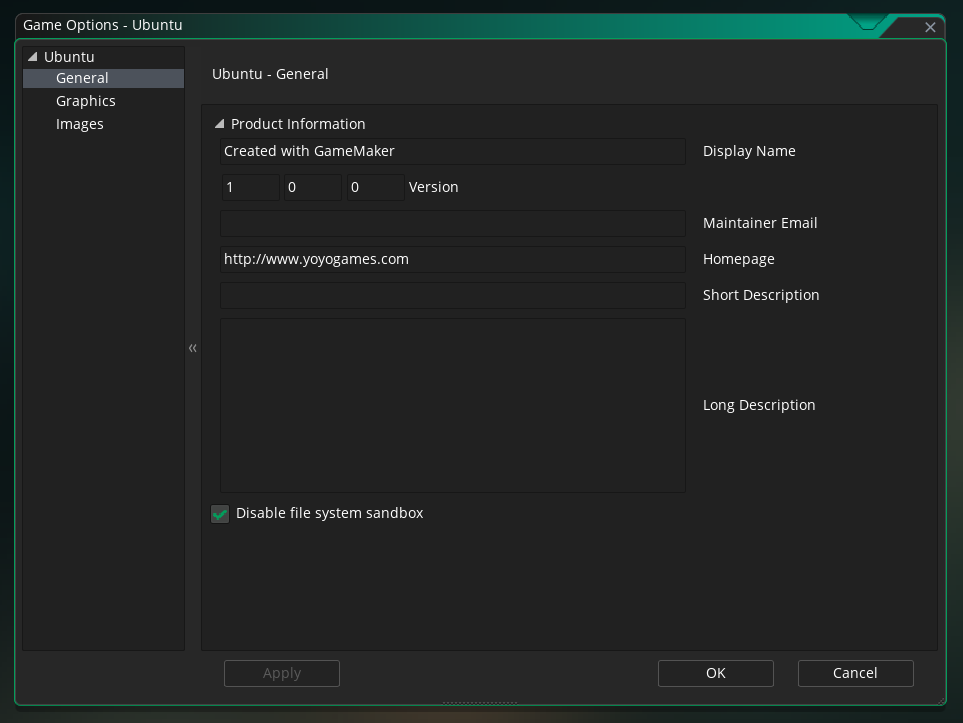Click the OK button
Viewport: 963px width, 723px height.
point(715,673)
